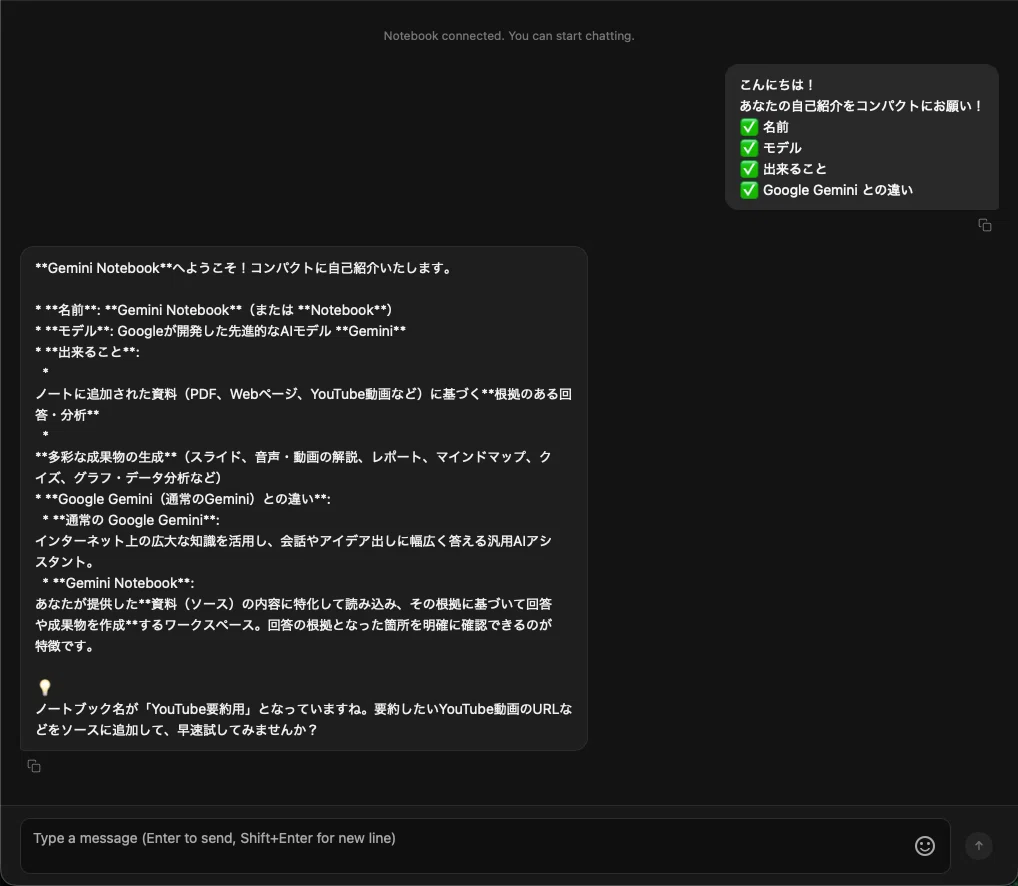Click the "Notebook connected. You can start chatting." status text
Screen dimensions: 1018x886
[x=509, y=36]
